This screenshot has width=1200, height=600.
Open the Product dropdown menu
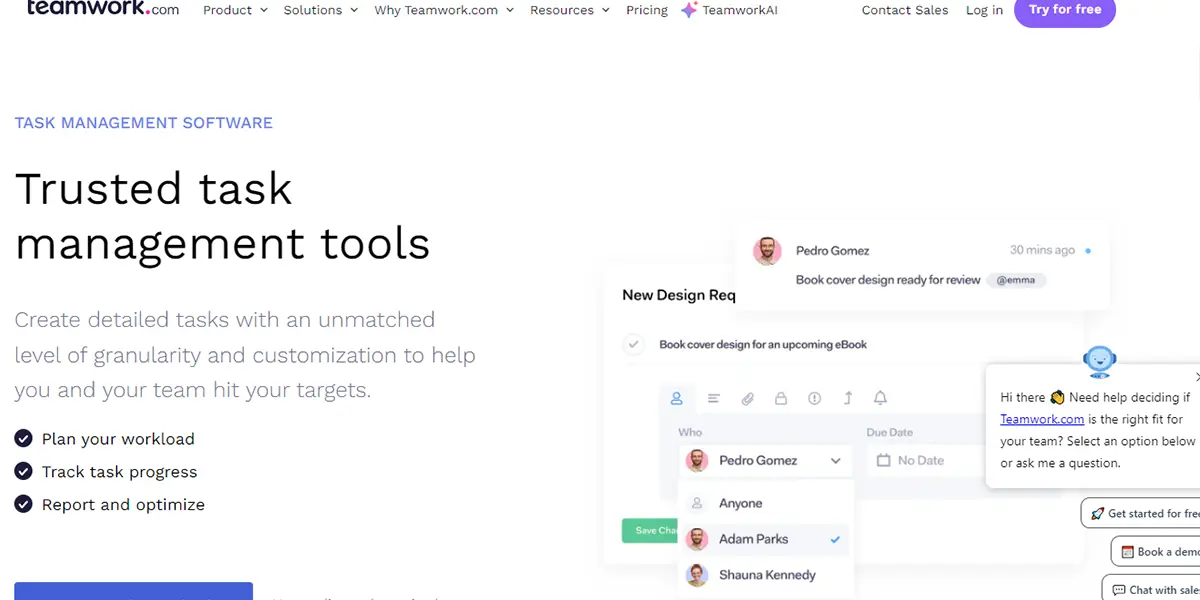coord(235,10)
